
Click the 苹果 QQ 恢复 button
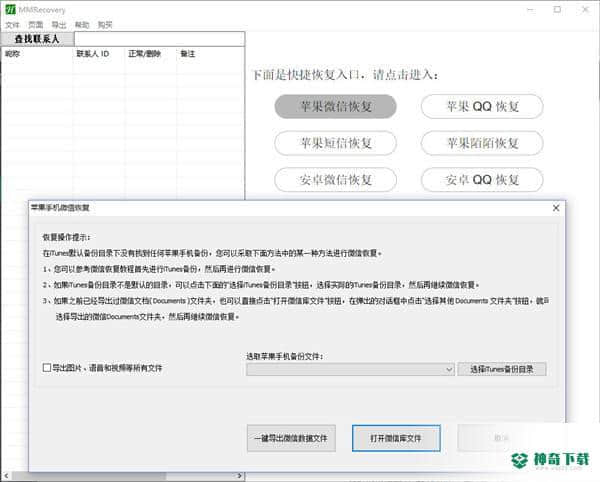click(x=482, y=106)
